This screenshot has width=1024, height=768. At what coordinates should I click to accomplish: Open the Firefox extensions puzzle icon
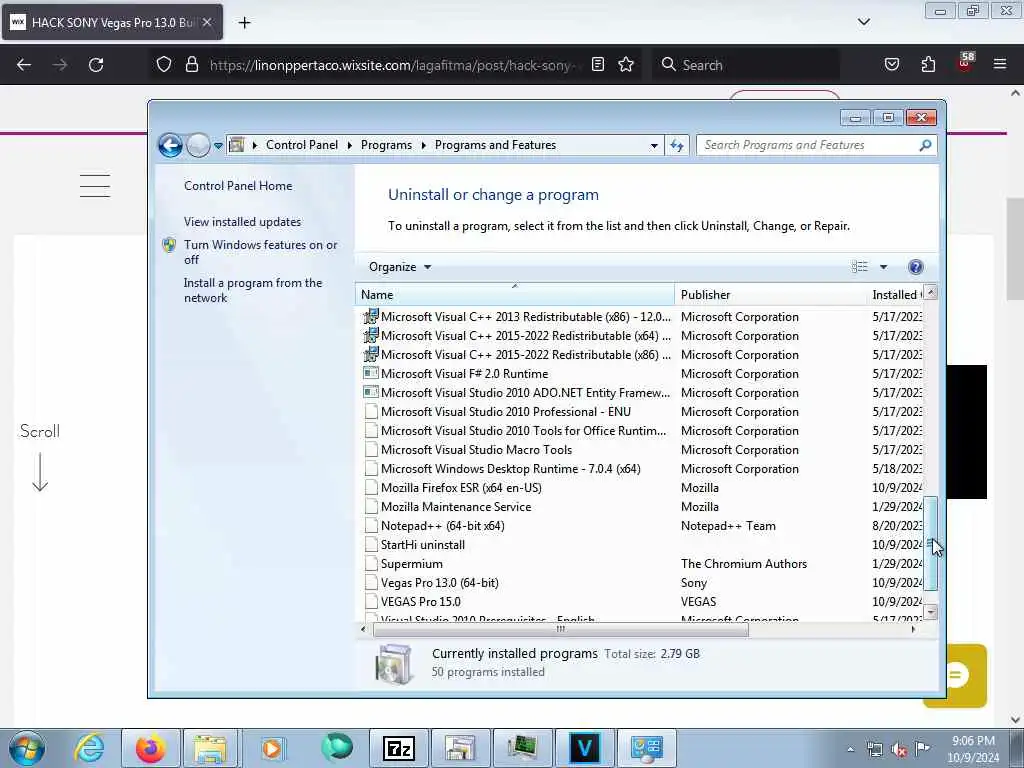pyautogui.click(x=928, y=65)
